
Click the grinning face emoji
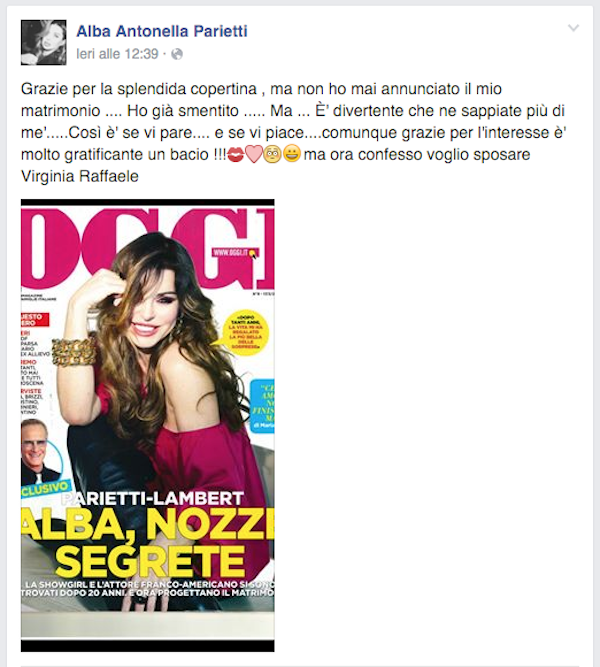pos(291,154)
